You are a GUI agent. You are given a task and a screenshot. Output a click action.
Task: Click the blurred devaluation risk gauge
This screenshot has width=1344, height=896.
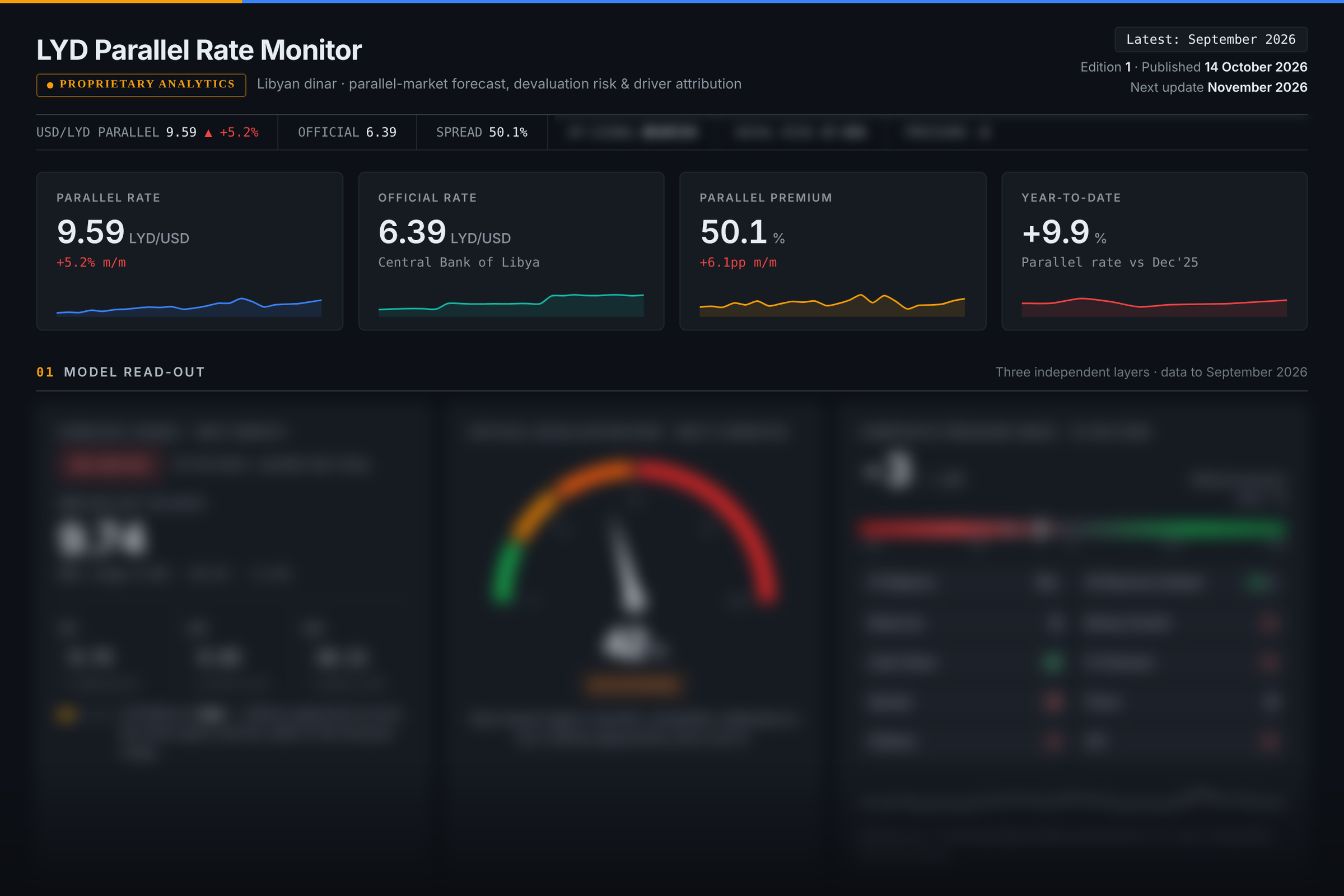click(634, 531)
